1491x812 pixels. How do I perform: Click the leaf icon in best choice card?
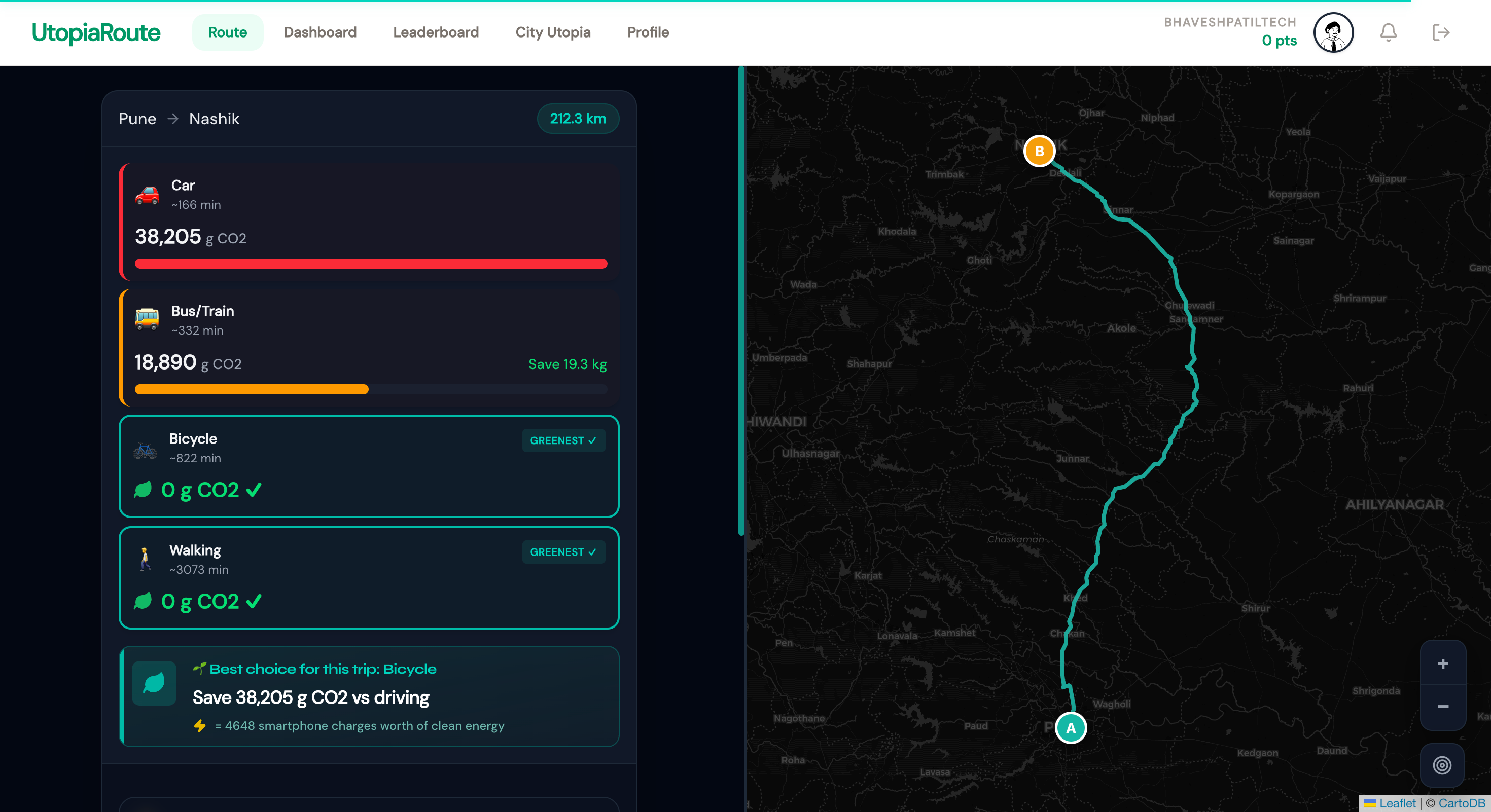[x=154, y=683]
